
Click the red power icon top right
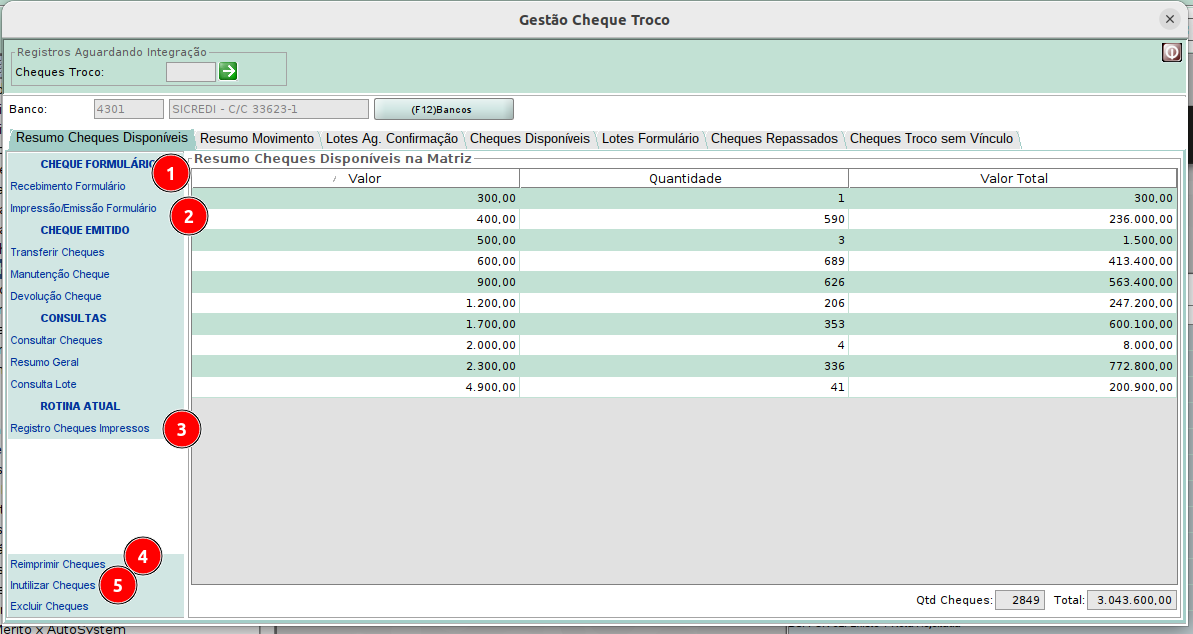1171,52
